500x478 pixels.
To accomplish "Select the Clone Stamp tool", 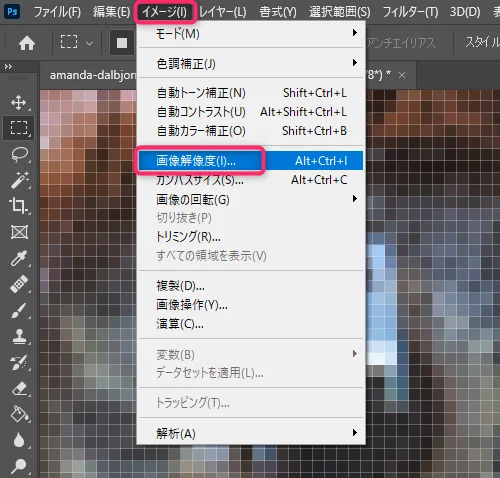I will click(19, 336).
